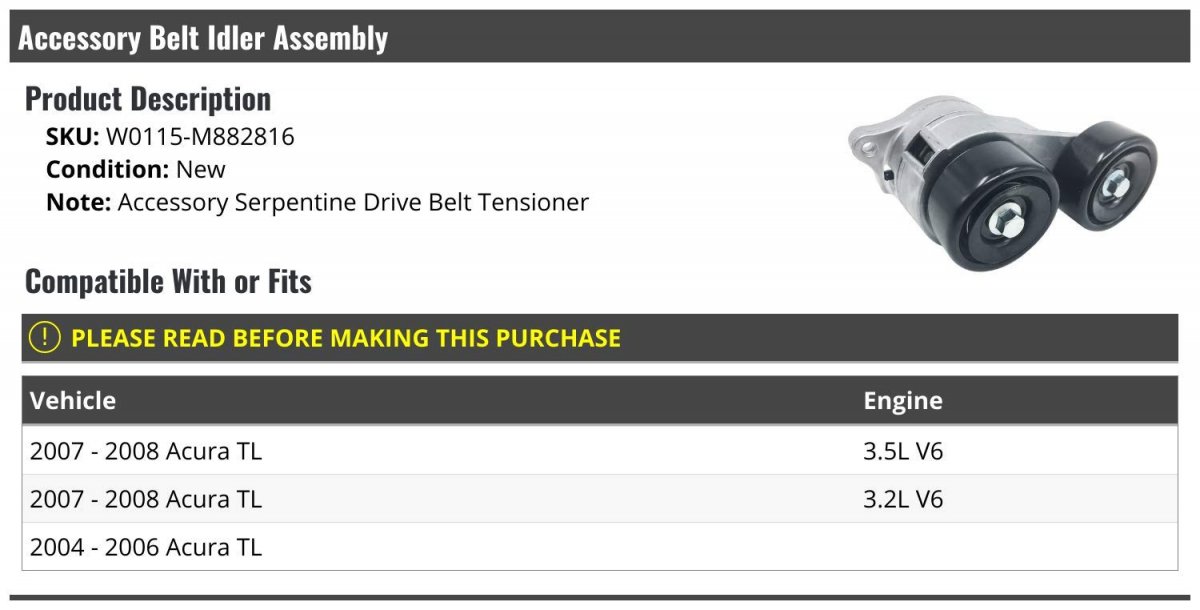This screenshot has width=1200, height=610.
Task: Click the 'Product Description' heading
Action: [x=148, y=99]
